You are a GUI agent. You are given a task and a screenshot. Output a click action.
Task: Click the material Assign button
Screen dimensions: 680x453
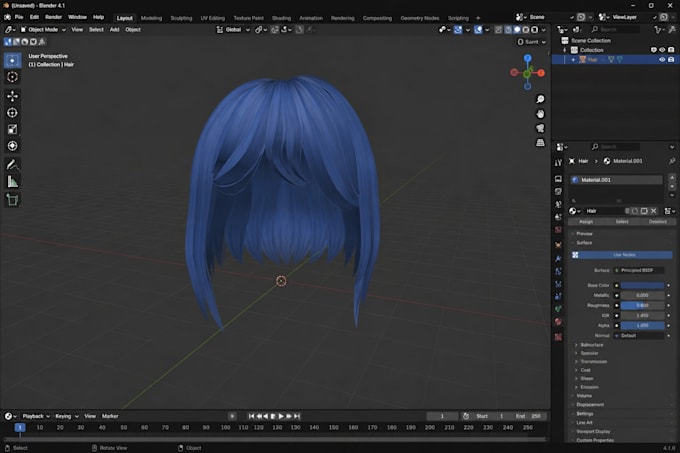coord(586,222)
